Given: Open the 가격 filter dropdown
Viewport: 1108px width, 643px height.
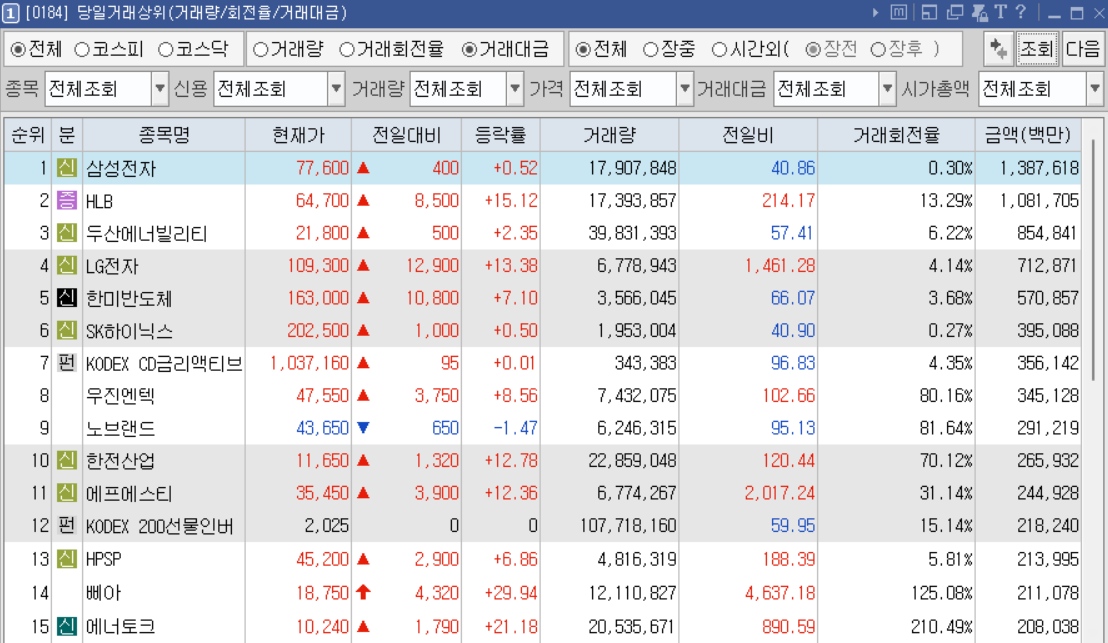Looking at the screenshot, I should pyautogui.click(x=684, y=89).
